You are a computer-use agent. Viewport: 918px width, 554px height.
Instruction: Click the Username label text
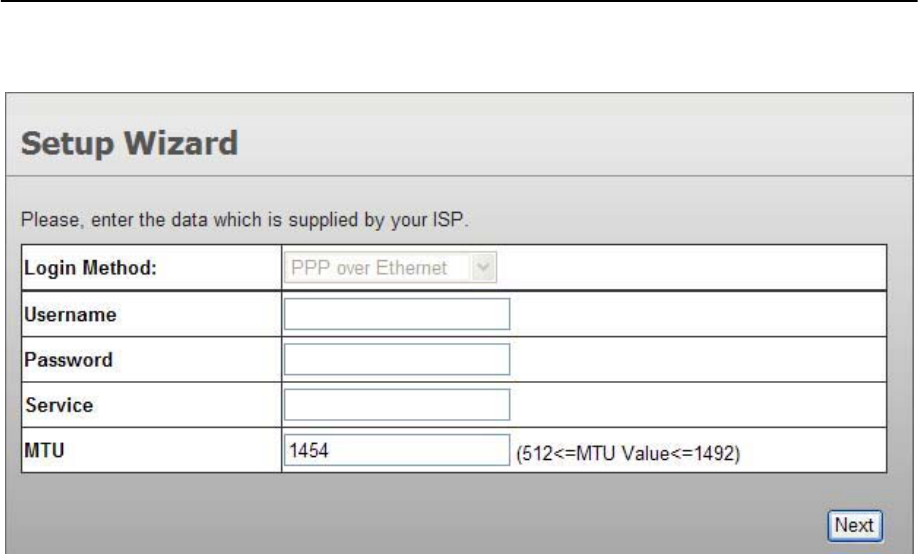[64, 314]
